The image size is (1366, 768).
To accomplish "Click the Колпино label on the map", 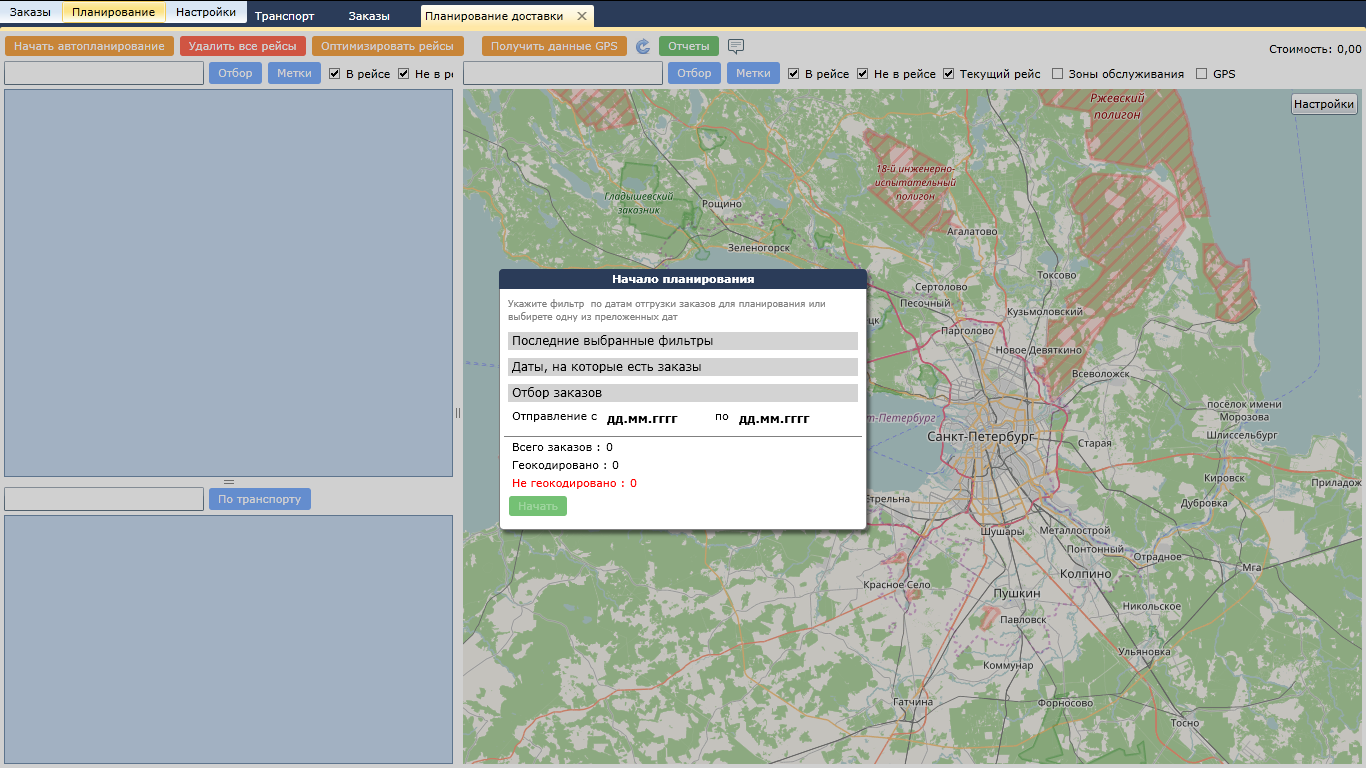I will 1085,574.
